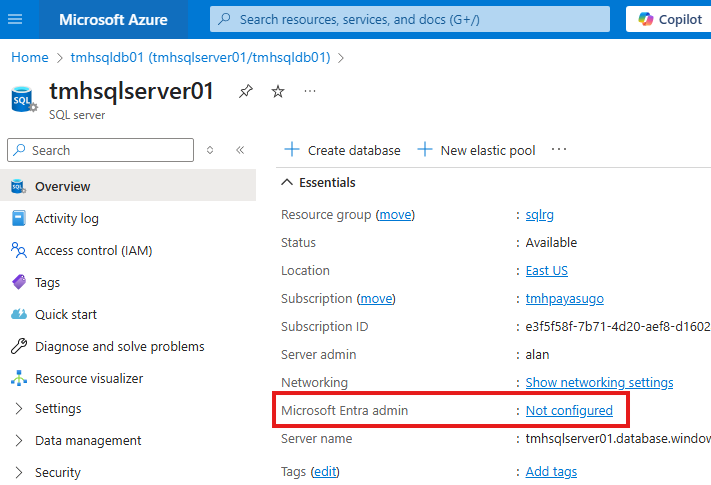Open the sqlrg resource group link
Image resolution: width=711 pixels, height=485 pixels.
tap(539, 215)
